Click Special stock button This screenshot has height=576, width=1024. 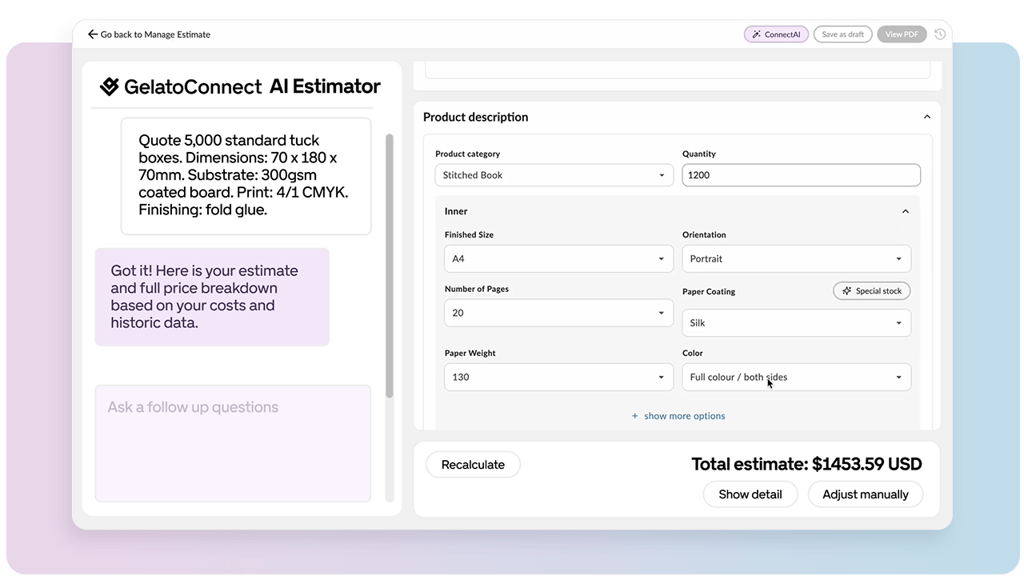[872, 291]
